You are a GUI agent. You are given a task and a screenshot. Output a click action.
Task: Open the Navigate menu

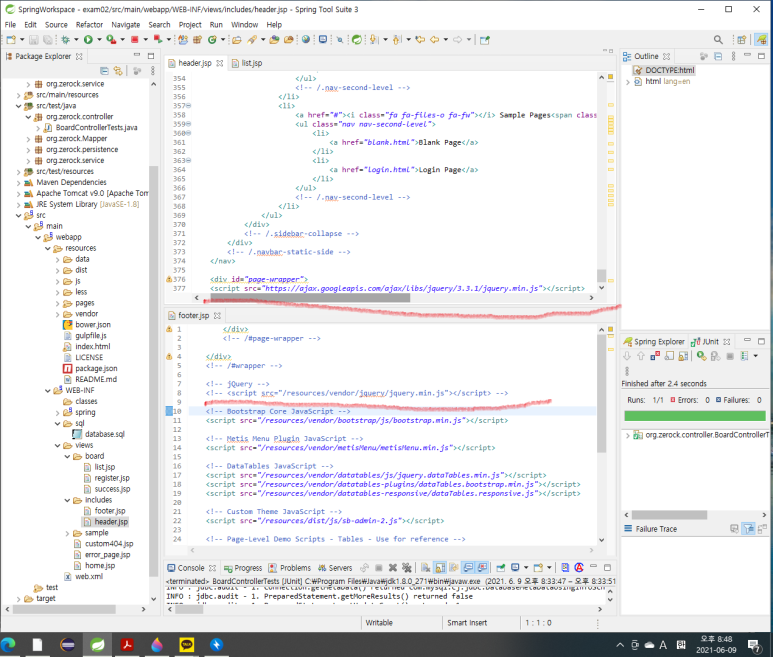pos(125,25)
